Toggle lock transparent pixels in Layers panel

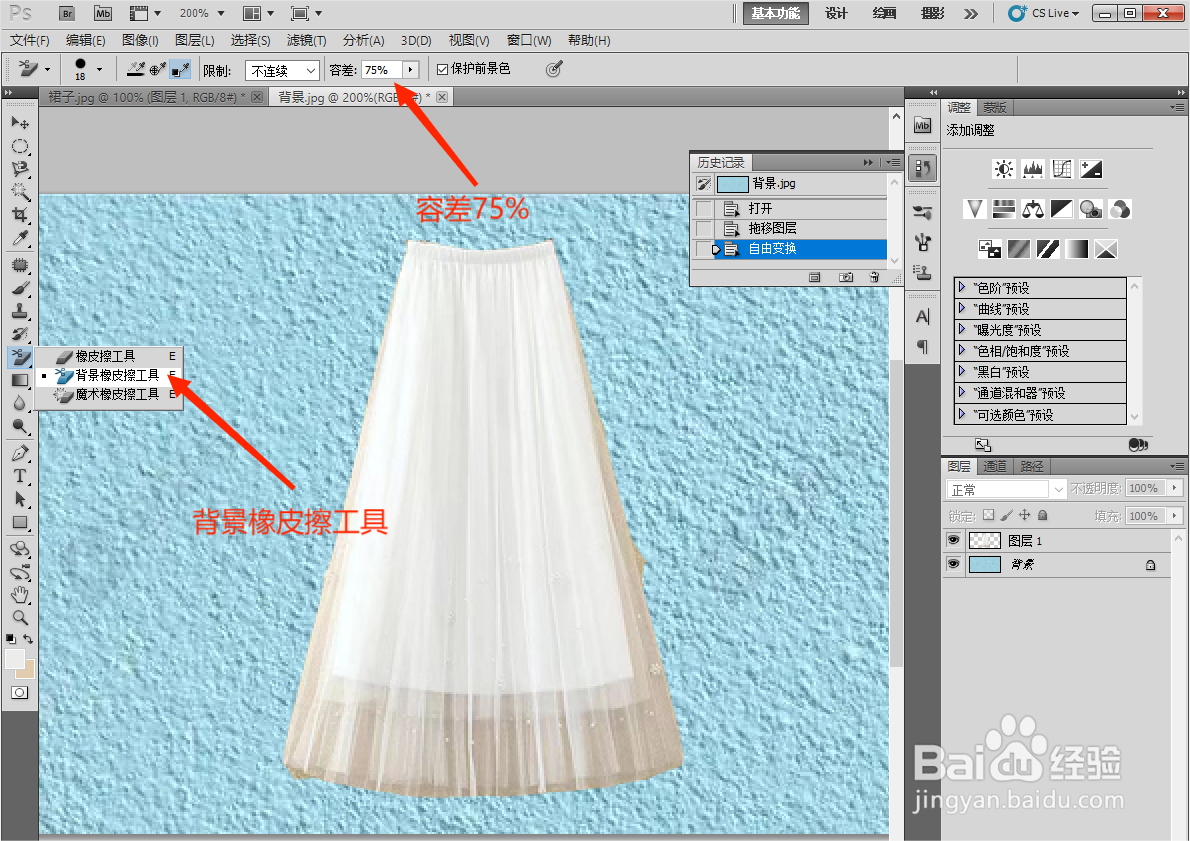click(988, 515)
